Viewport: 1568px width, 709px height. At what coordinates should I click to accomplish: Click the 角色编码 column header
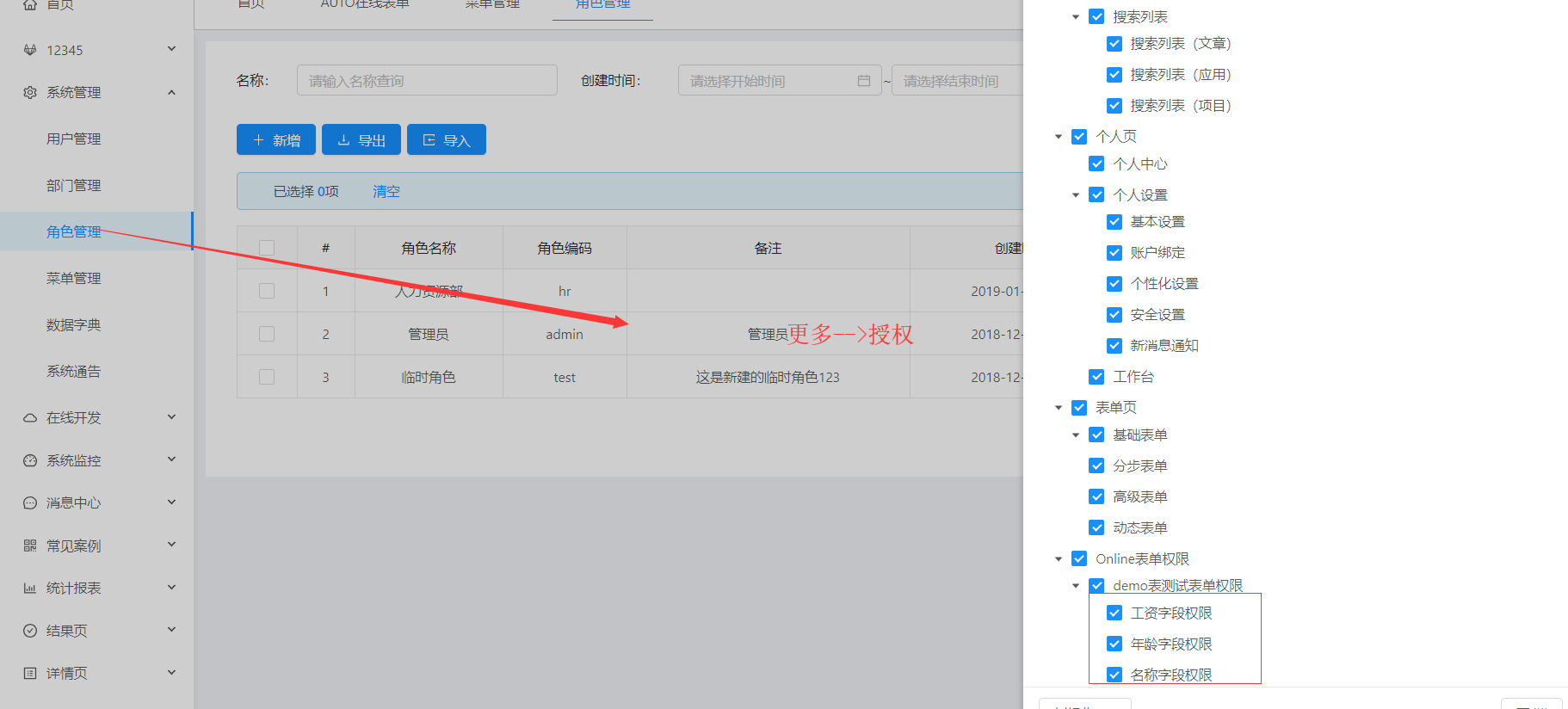tap(565, 248)
